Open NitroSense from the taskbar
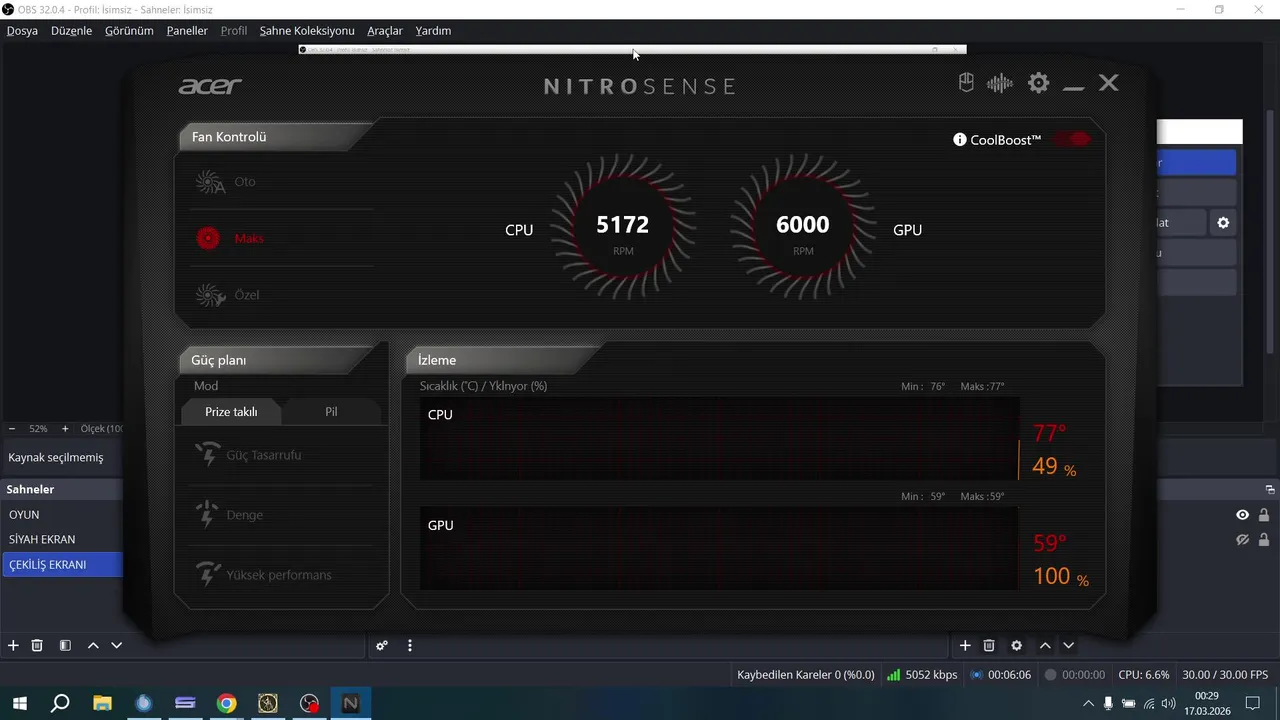 [x=350, y=704]
